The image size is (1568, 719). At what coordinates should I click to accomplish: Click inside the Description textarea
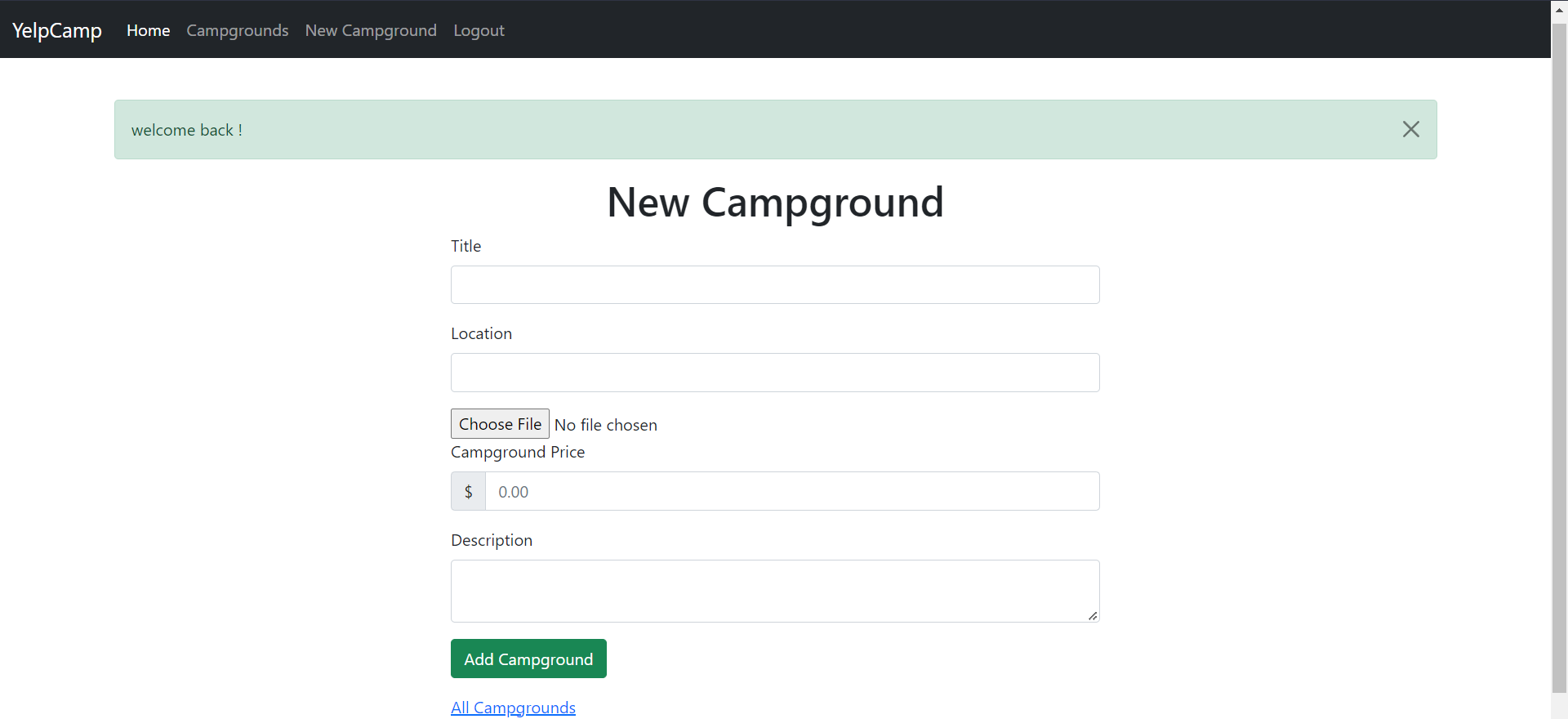[775, 591]
